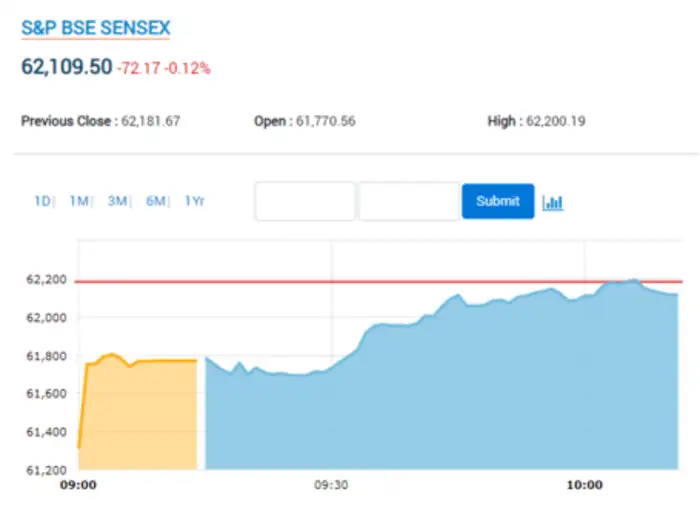Screen dimensions: 700x506
Task: Select the 09:00 time axis label
Action: tap(78, 485)
